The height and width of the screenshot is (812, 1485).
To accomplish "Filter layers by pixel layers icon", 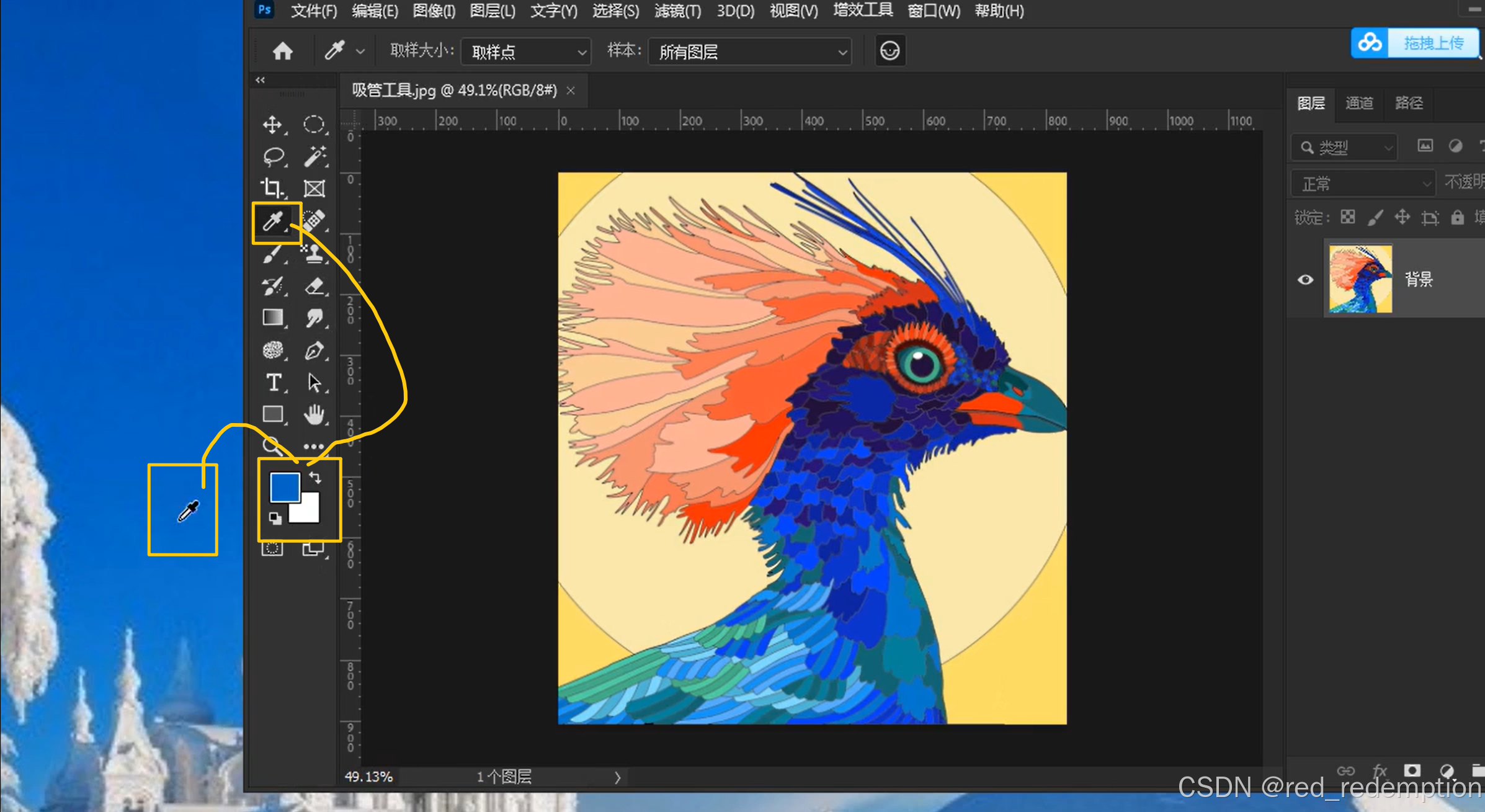I will [x=1425, y=146].
